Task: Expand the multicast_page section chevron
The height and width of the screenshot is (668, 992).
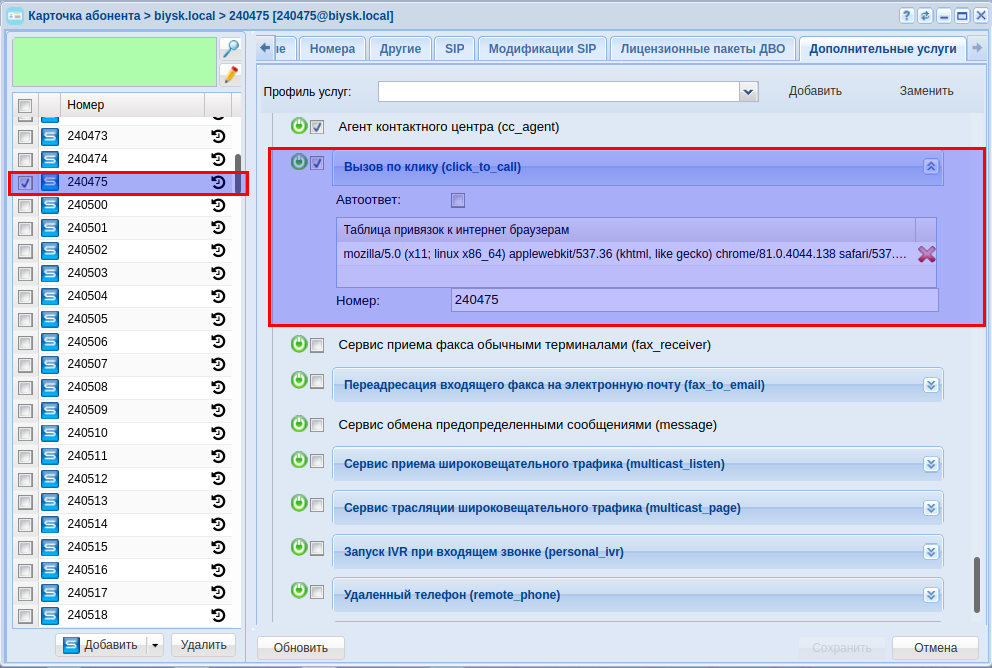Action: click(x=931, y=508)
